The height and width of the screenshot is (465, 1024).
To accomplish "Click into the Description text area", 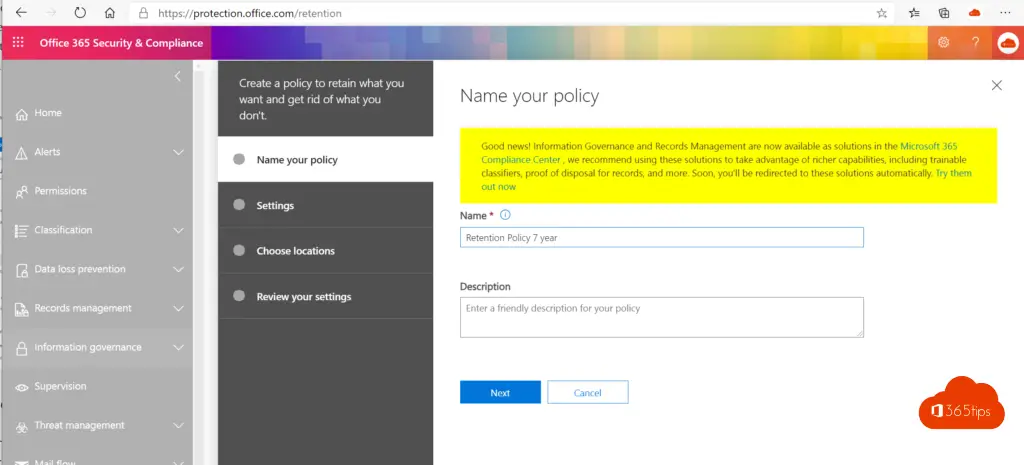I will click(x=661, y=317).
